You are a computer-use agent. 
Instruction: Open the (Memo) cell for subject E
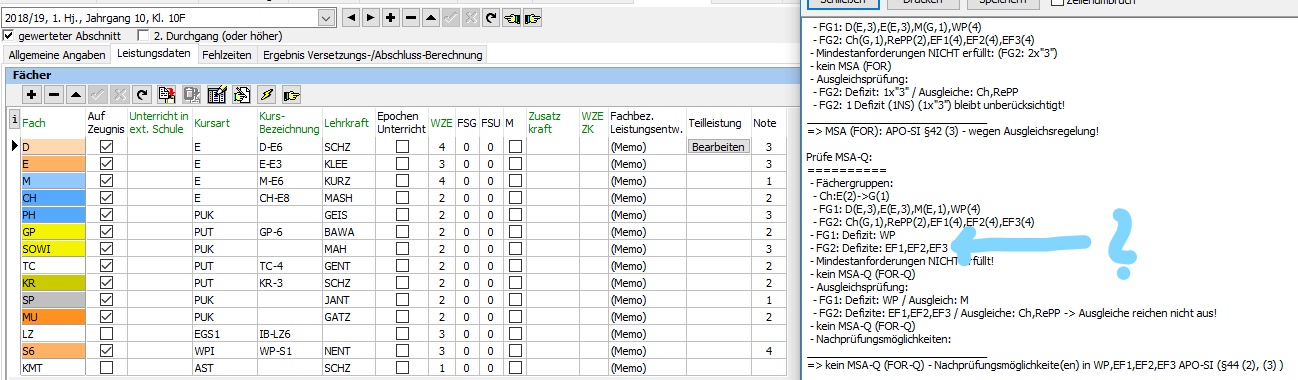(646, 164)
